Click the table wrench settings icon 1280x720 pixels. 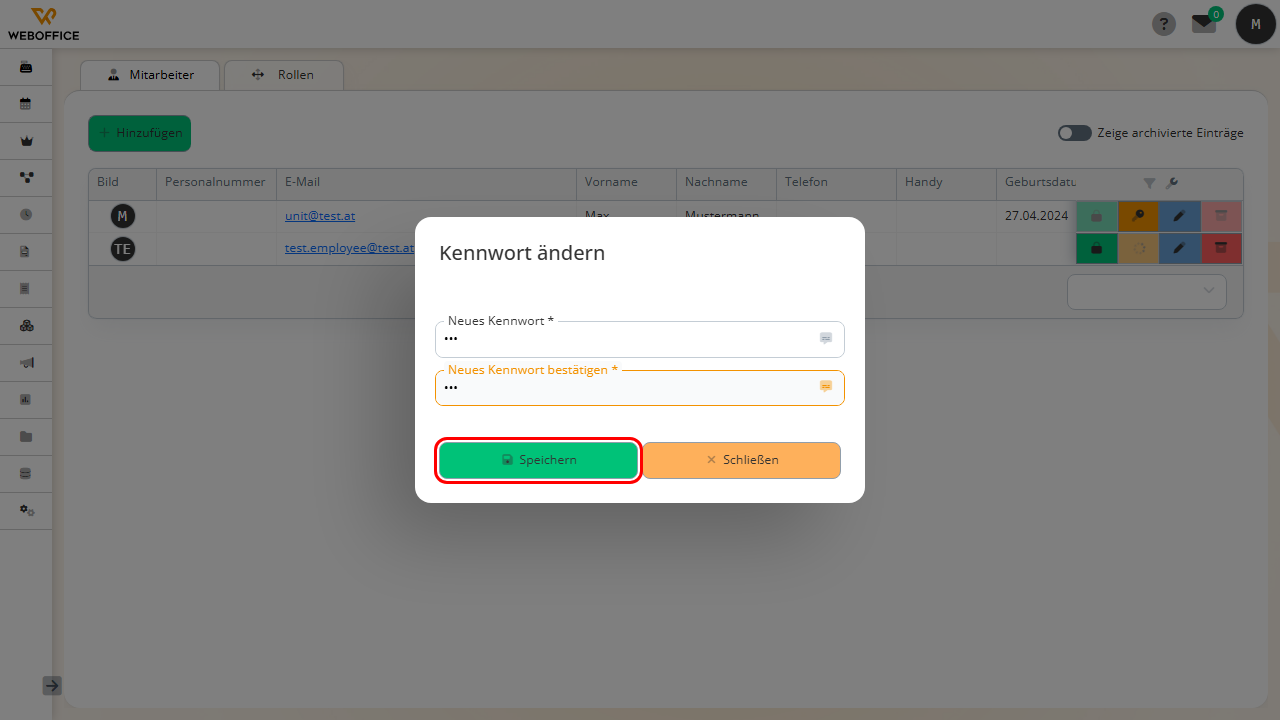point(1172,183)
